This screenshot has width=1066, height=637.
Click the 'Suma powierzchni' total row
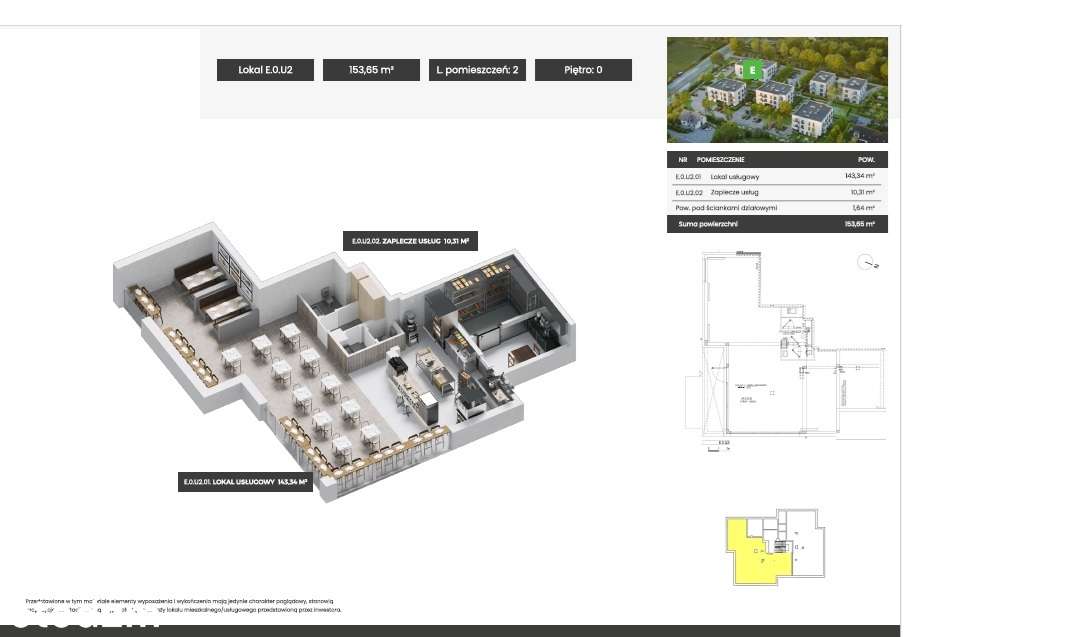pyautogui.click(x=777, y=224)
